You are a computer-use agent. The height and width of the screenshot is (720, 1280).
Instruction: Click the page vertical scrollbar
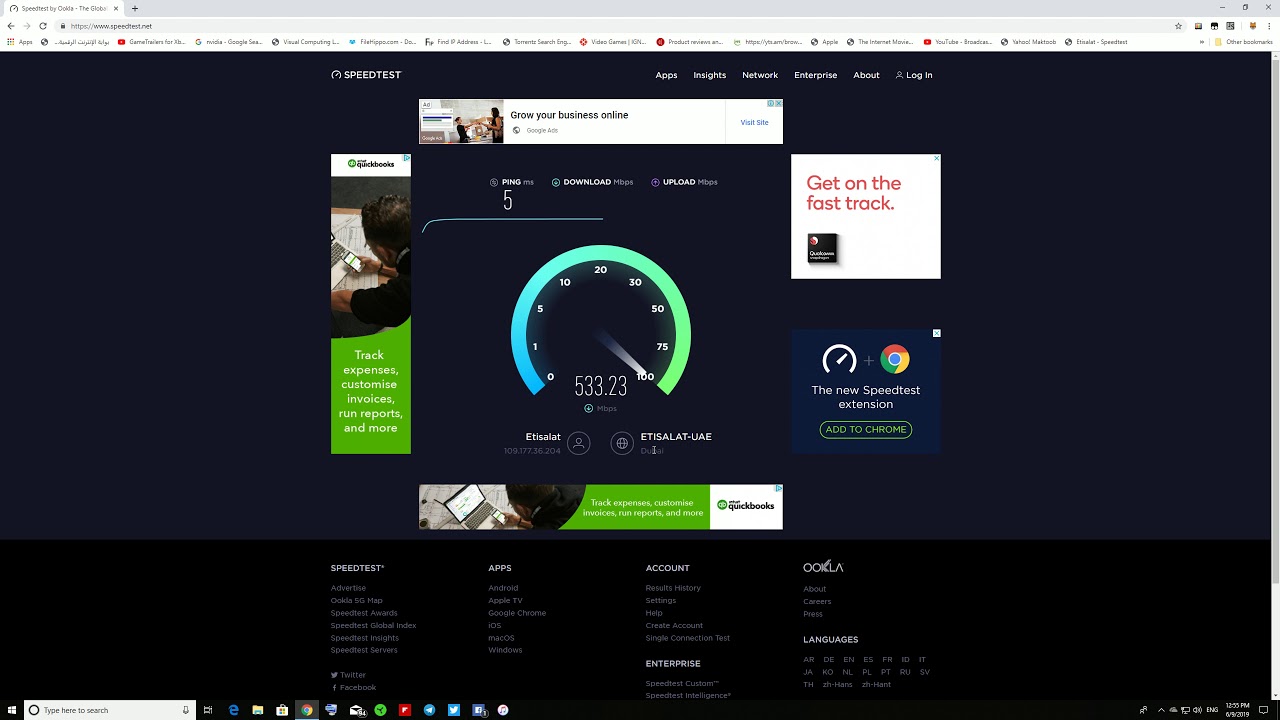1275,320
